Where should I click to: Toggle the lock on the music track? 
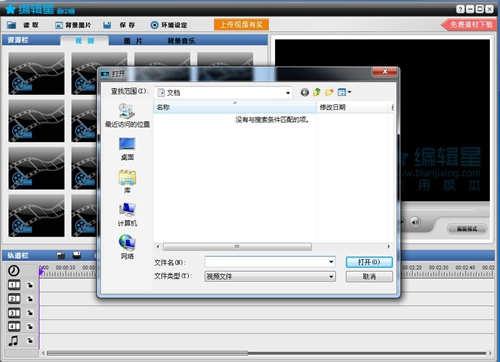click(x=30, y=341)
